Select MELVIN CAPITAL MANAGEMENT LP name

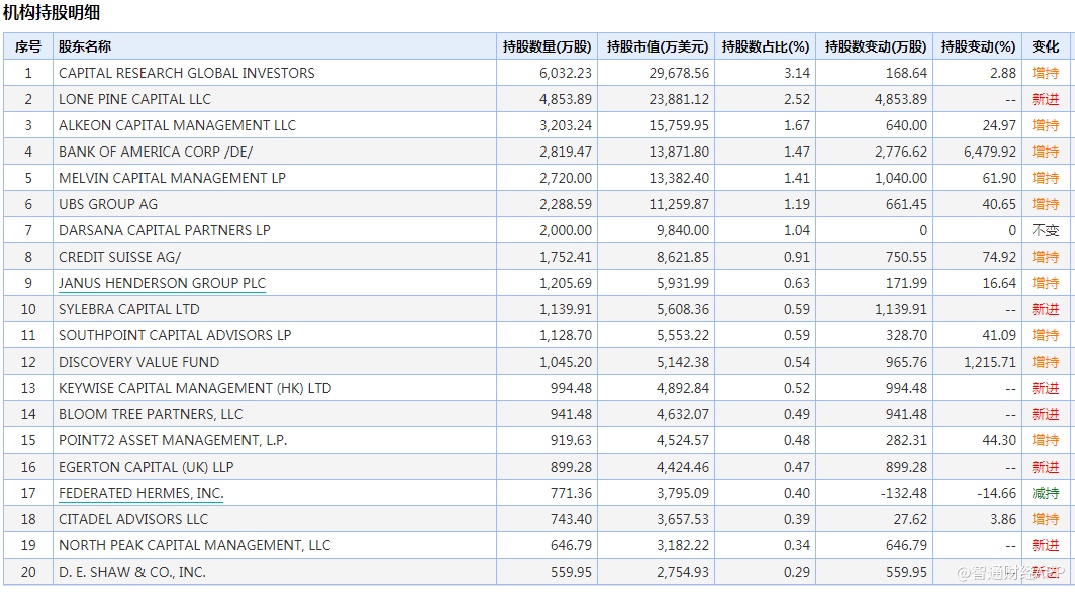[172, 178]
